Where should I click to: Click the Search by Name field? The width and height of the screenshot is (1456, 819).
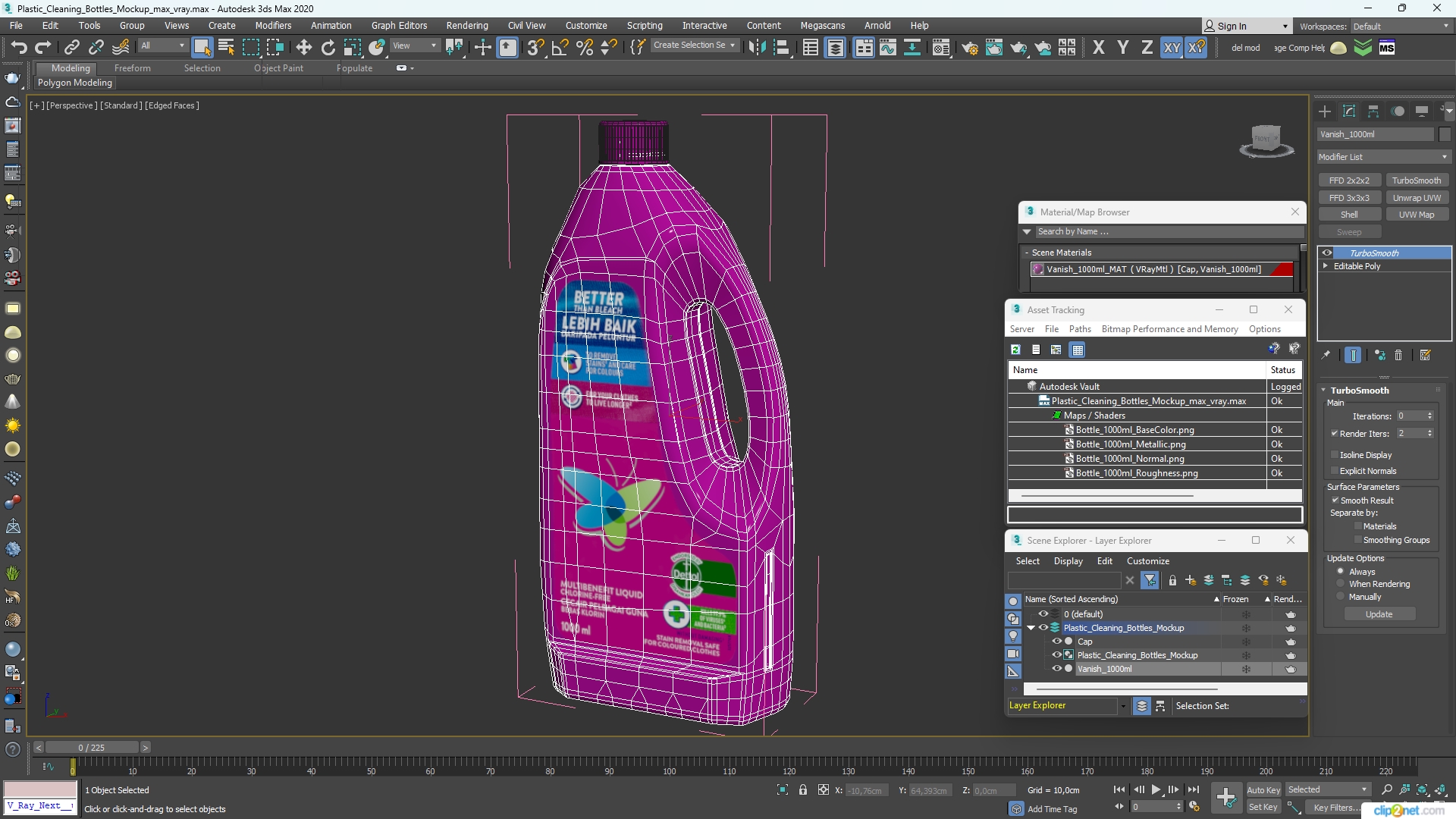[1169, 232]
